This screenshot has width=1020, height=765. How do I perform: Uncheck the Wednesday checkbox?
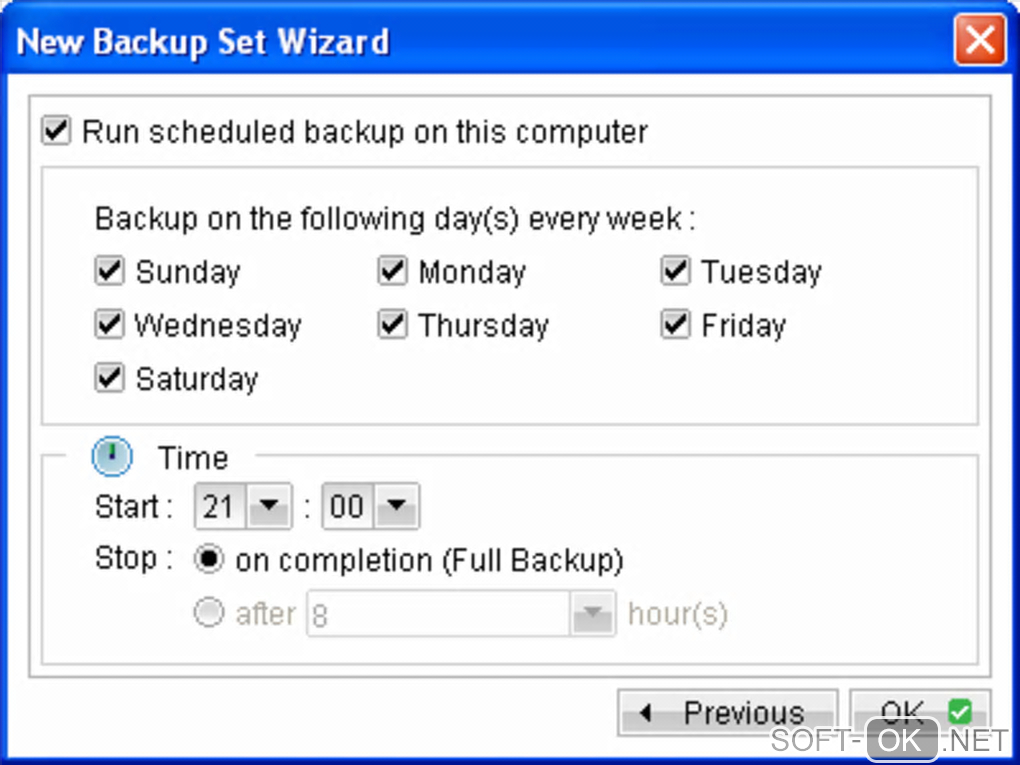[109, 325]
